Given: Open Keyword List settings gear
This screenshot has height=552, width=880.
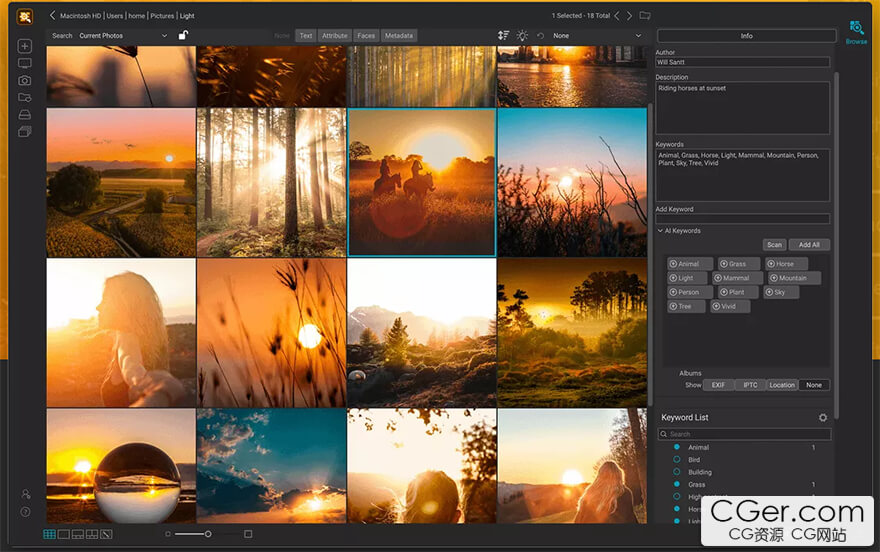Looking at the screenshot, I should (x=823, y=417).
